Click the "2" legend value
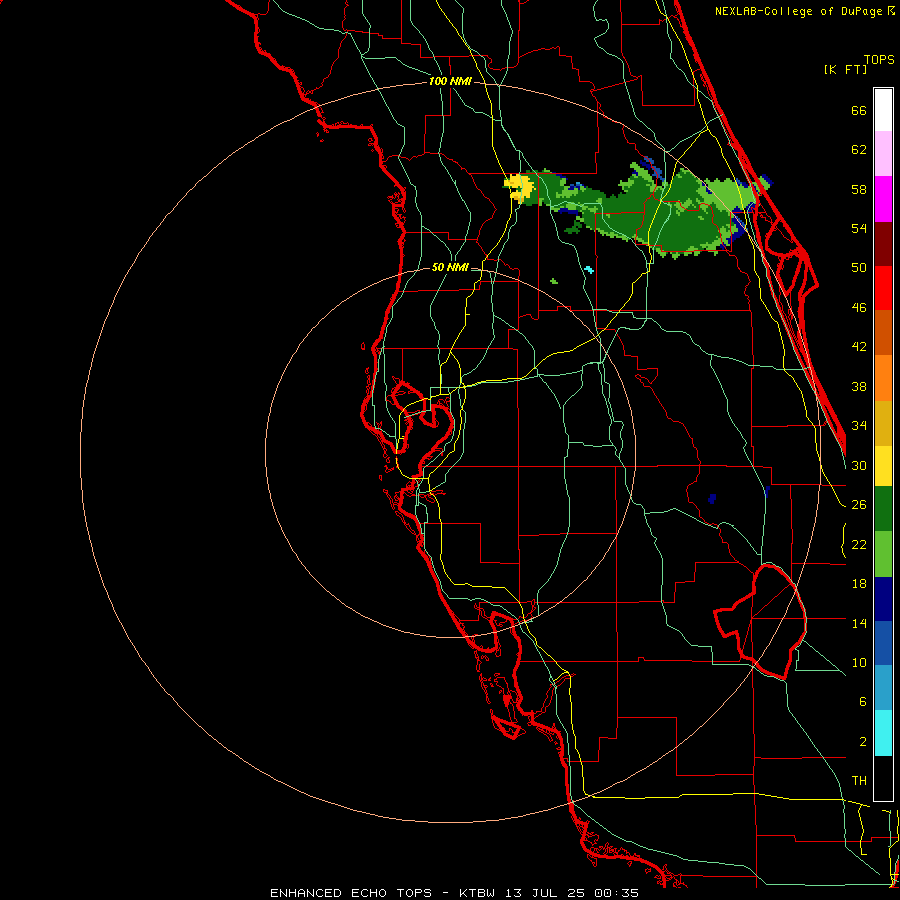This screenshot has width=900, height=900. [863, 742]
